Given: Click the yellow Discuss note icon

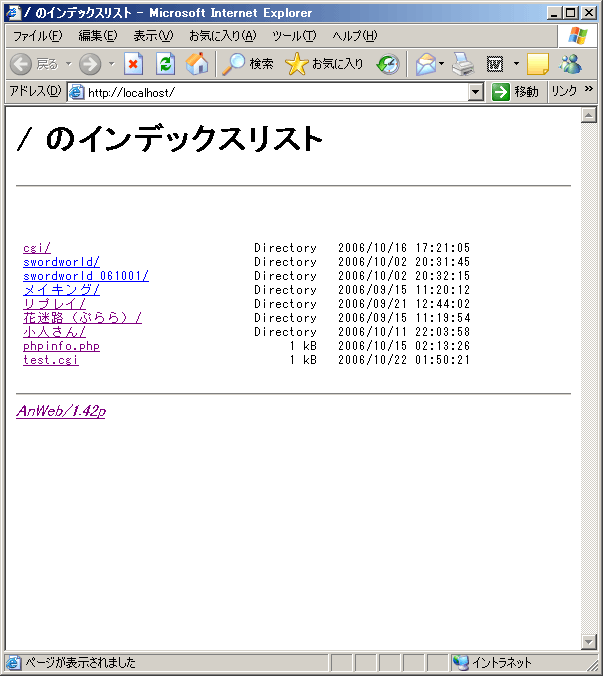Looking at the screenshot, I should tap(538, 64).
